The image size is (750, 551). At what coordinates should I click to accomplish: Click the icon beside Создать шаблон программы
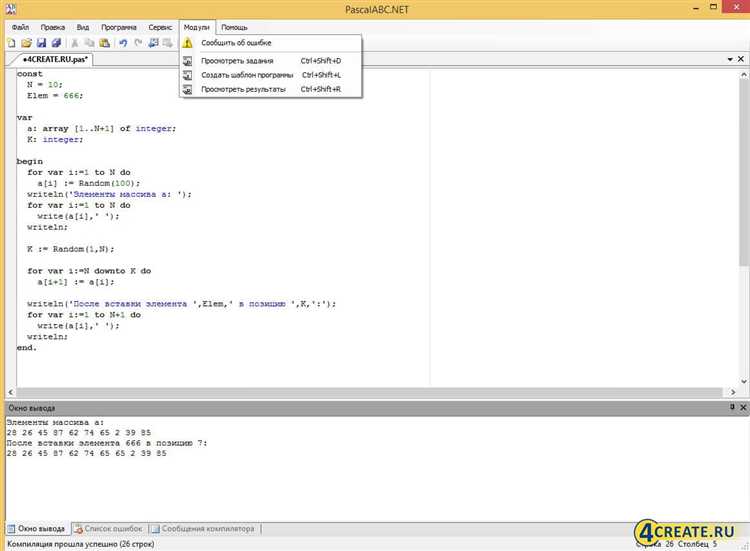pos(188,75)
